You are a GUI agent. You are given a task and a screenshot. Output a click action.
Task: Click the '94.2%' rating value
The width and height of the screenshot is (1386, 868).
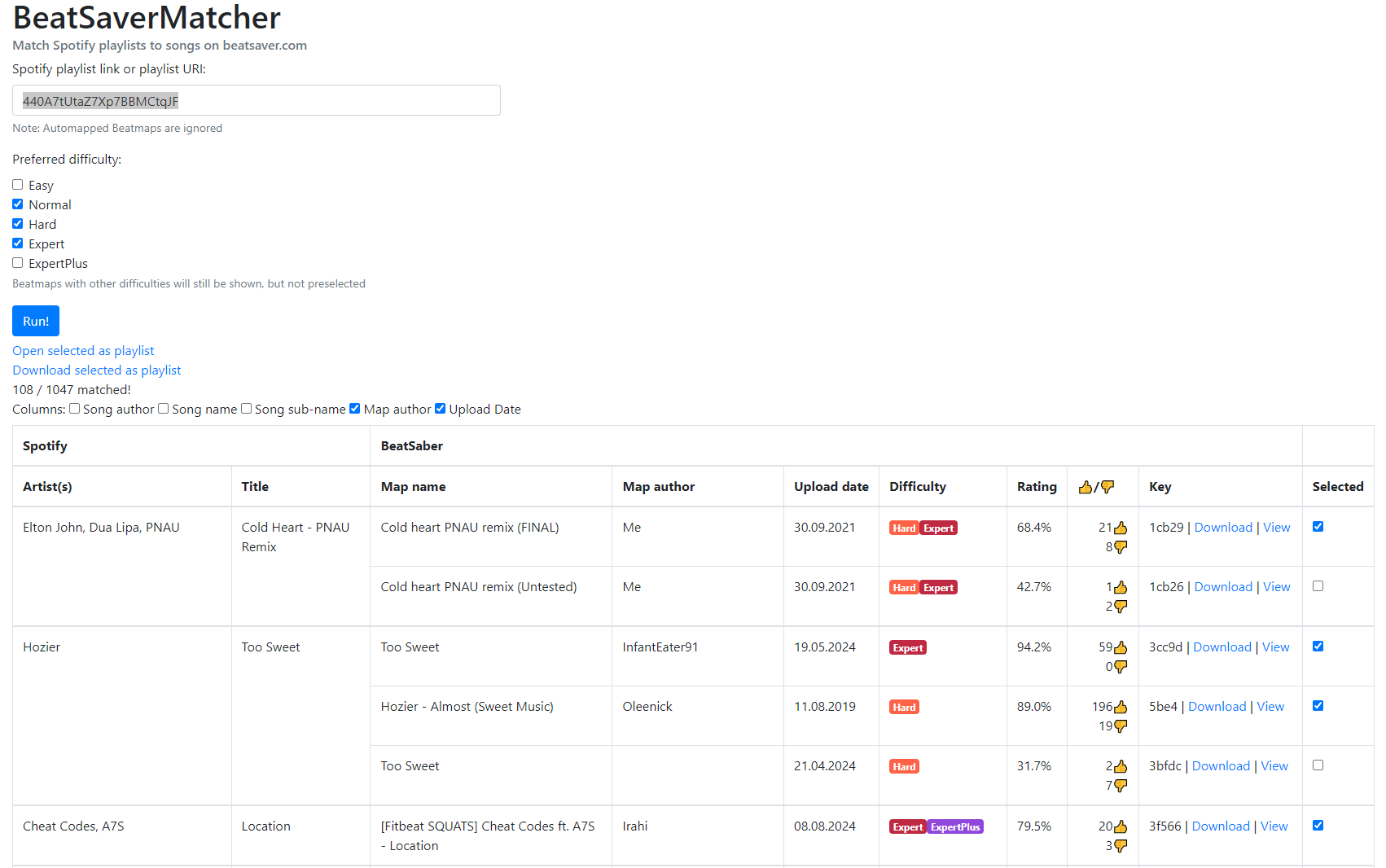1034,647
